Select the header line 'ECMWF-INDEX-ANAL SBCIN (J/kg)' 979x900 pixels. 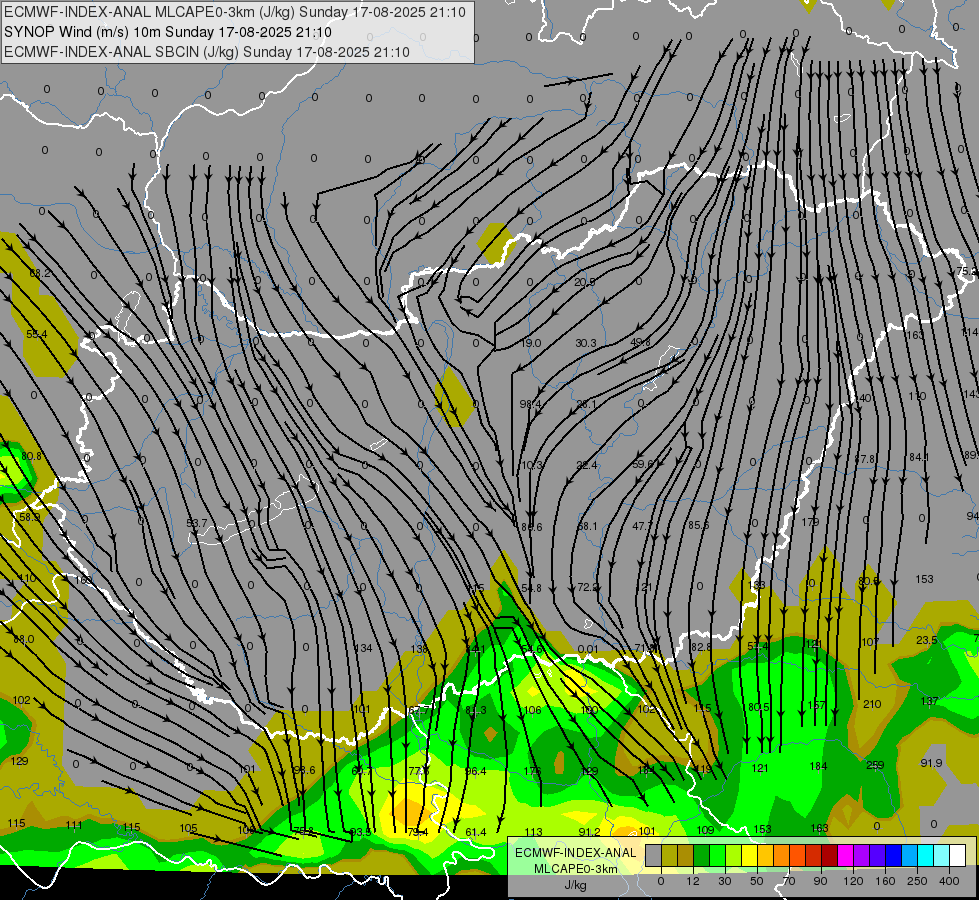point(121,52)
